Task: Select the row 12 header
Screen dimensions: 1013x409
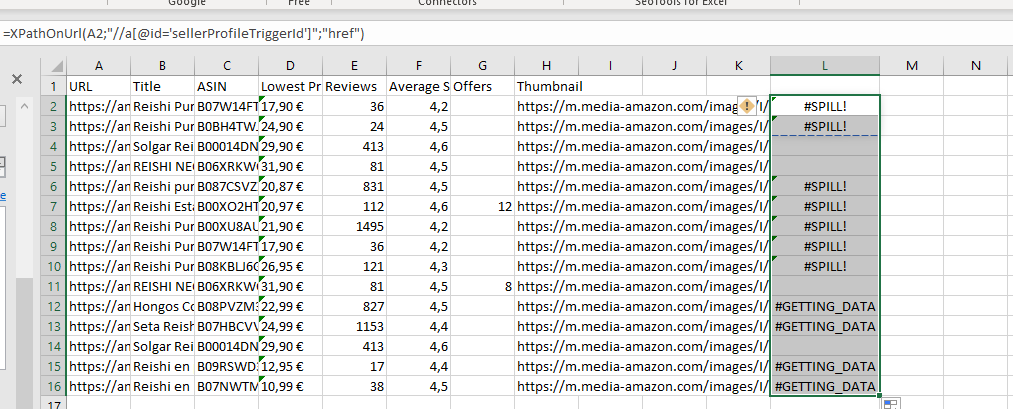Action: click(54, 306)
